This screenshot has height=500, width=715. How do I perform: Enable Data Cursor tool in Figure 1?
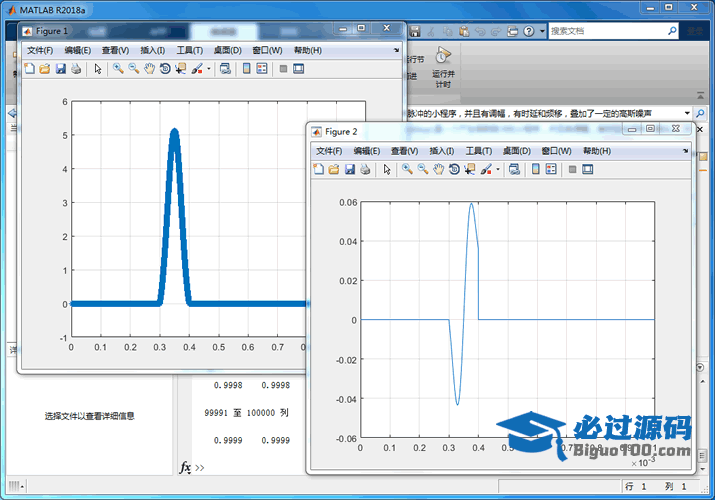tap(181, 69)
